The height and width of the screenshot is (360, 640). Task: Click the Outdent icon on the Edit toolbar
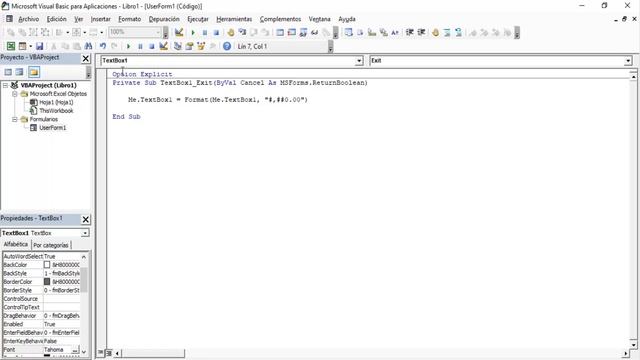point(421,32)
